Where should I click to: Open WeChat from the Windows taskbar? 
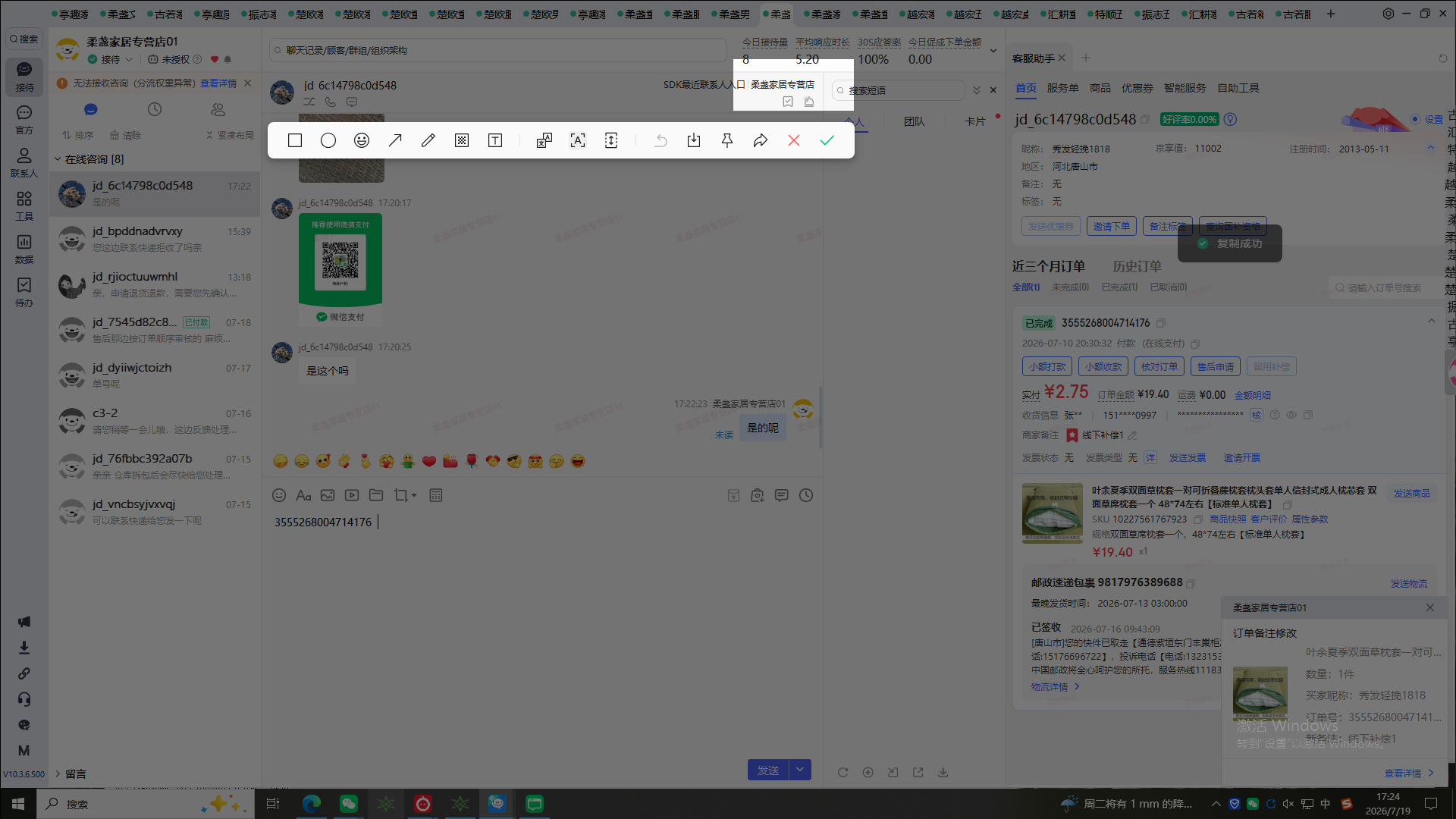349,804
